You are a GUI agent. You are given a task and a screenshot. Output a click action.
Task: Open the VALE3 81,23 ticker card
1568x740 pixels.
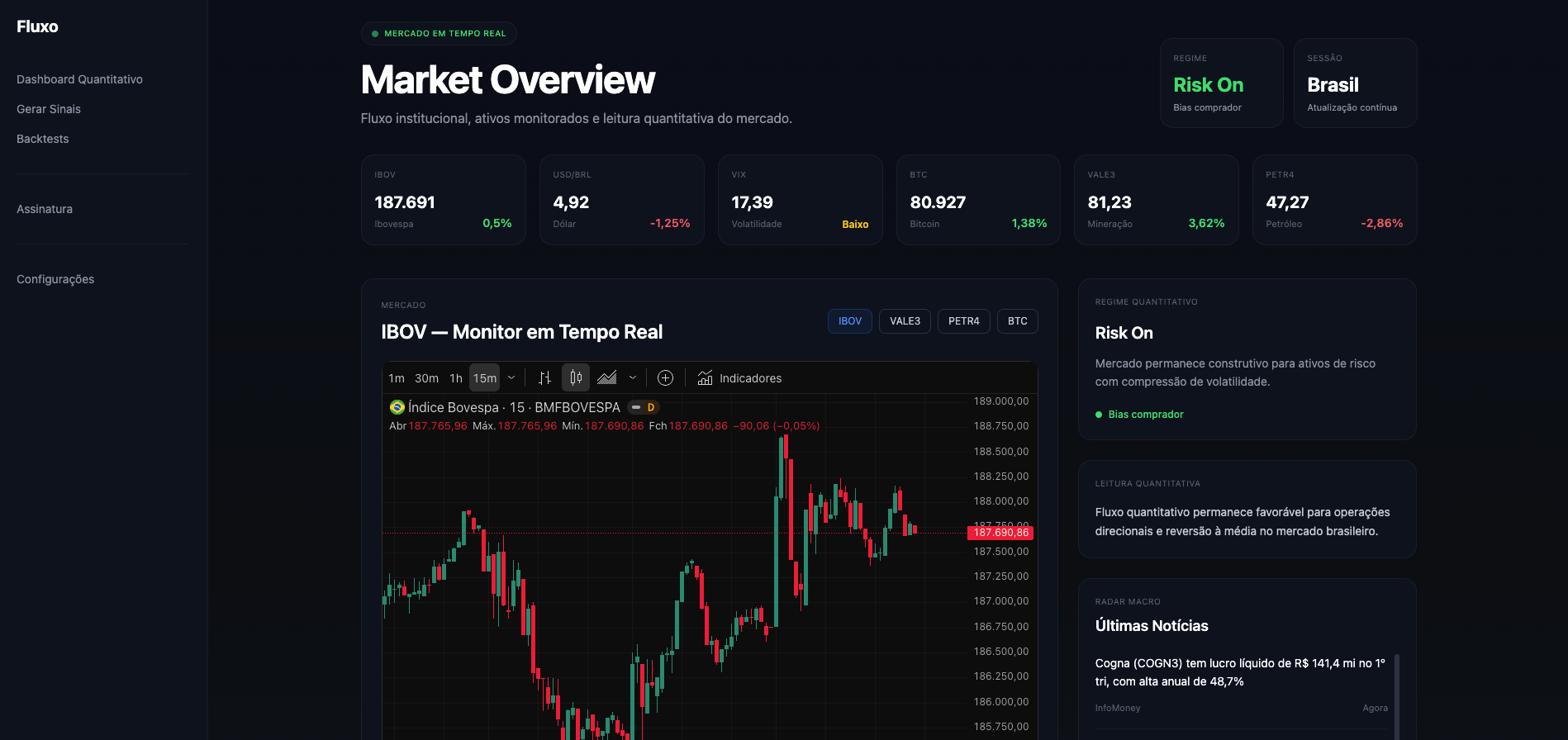click(1157, 200)
